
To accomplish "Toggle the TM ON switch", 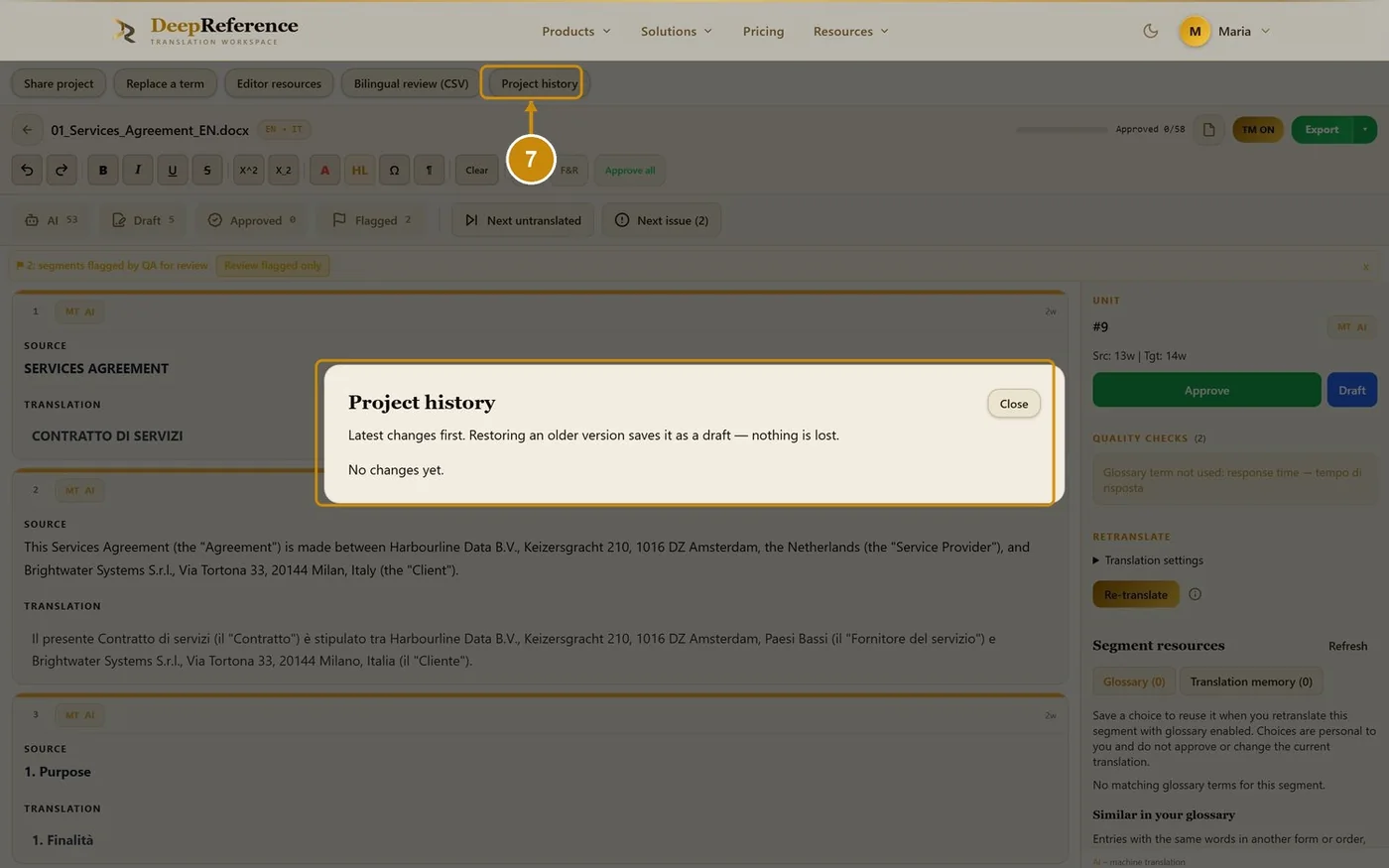I will (1258, 129).
